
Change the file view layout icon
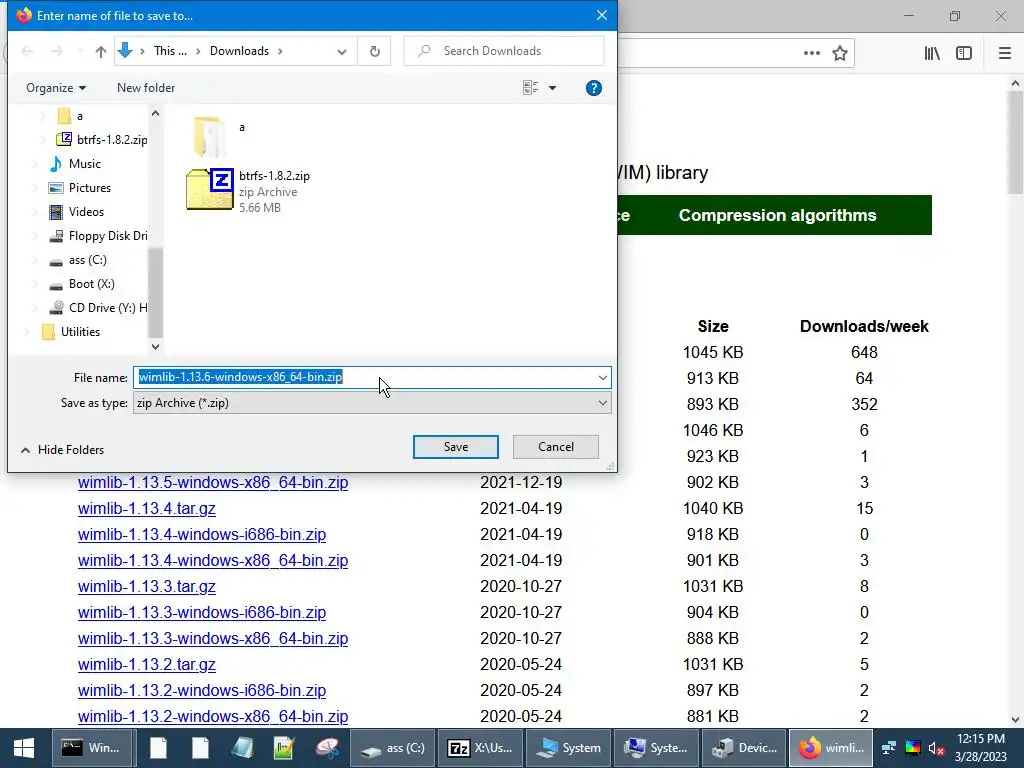pos(530,88)
